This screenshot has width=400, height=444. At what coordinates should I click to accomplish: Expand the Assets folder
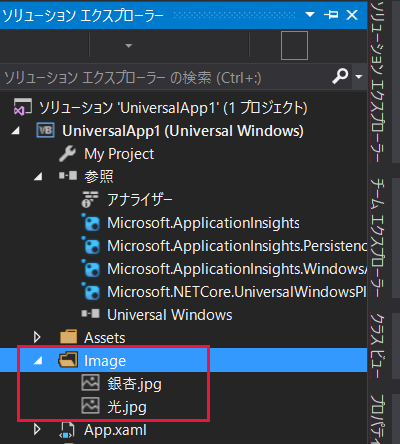pyautogui.click(x=37, y=337)
